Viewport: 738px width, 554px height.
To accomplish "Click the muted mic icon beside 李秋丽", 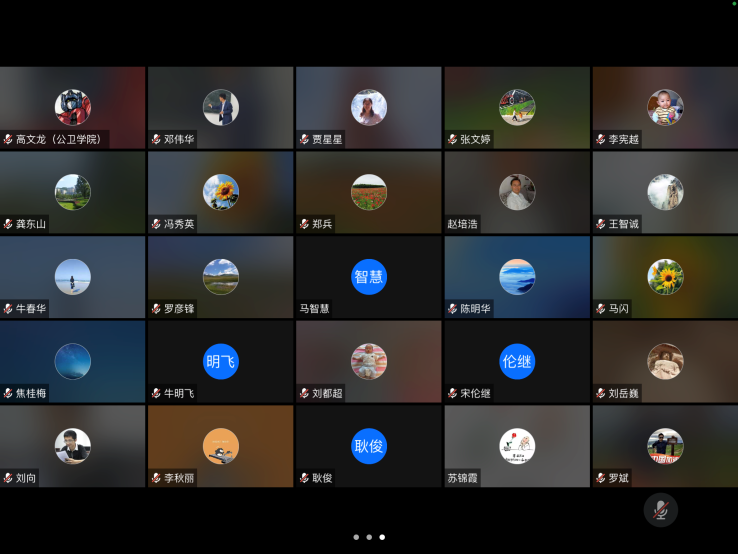I will pos(156,478).
